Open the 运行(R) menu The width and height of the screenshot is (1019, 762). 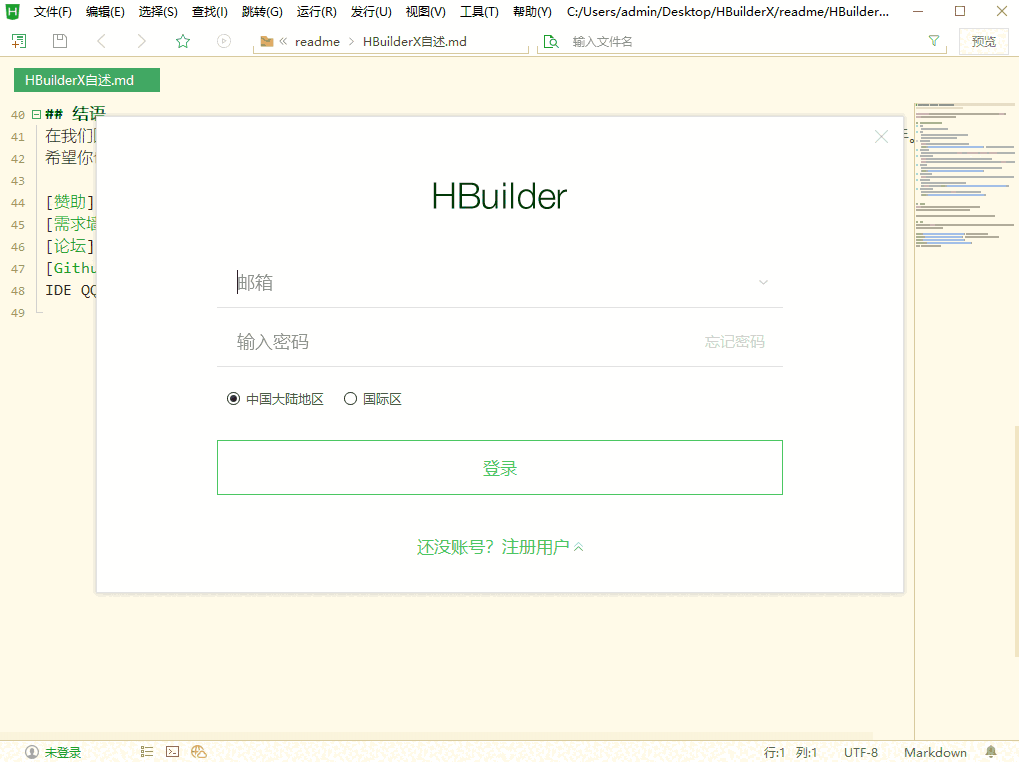coord(316,12)
